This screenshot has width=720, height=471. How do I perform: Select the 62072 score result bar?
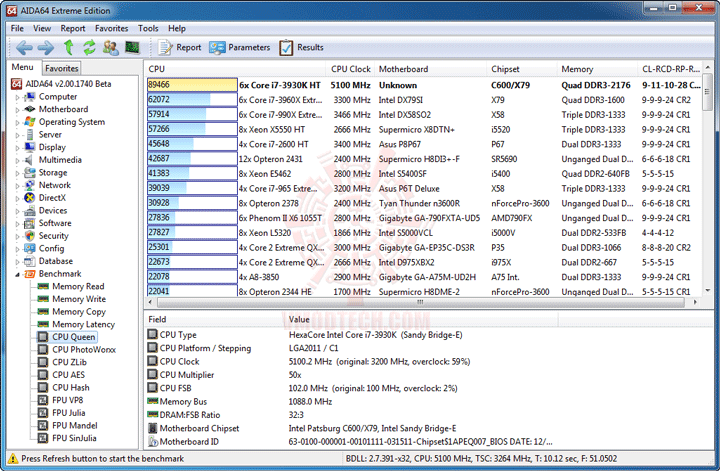coord(192,100)
